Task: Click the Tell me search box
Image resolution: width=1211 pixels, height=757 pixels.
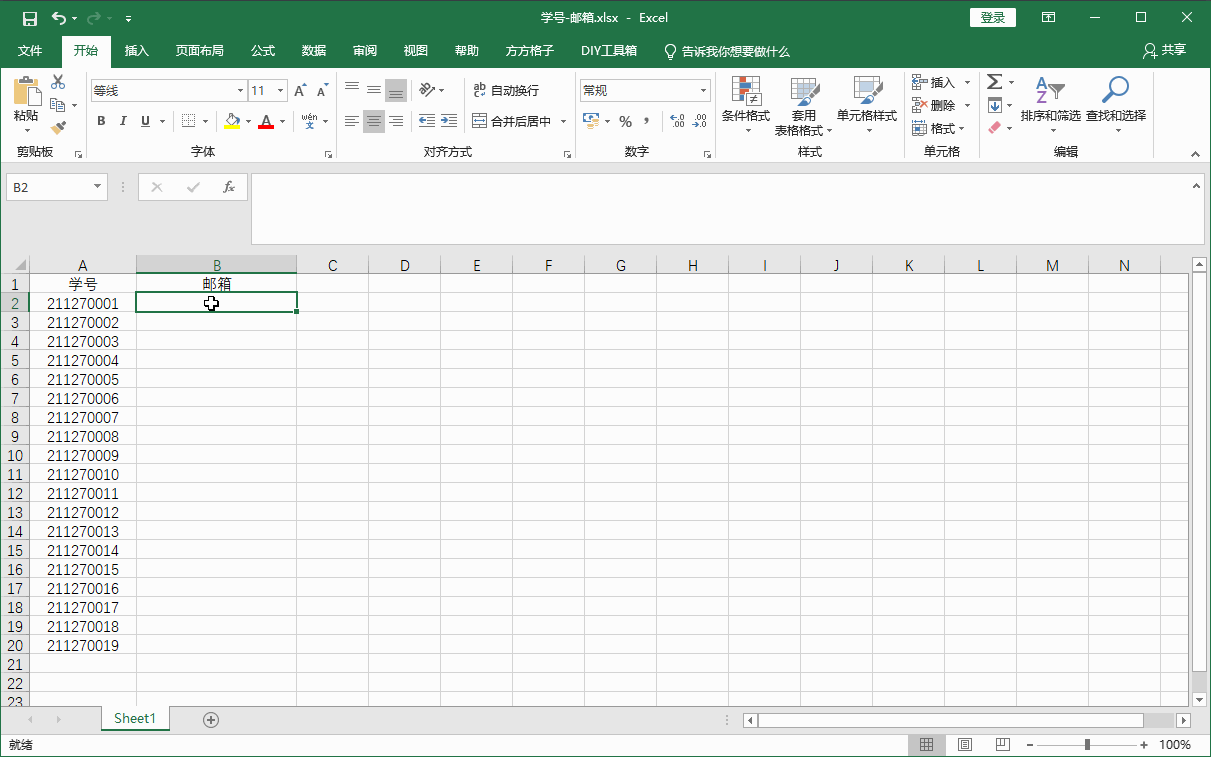Action: pyautogui.click(x=728, y=51)
